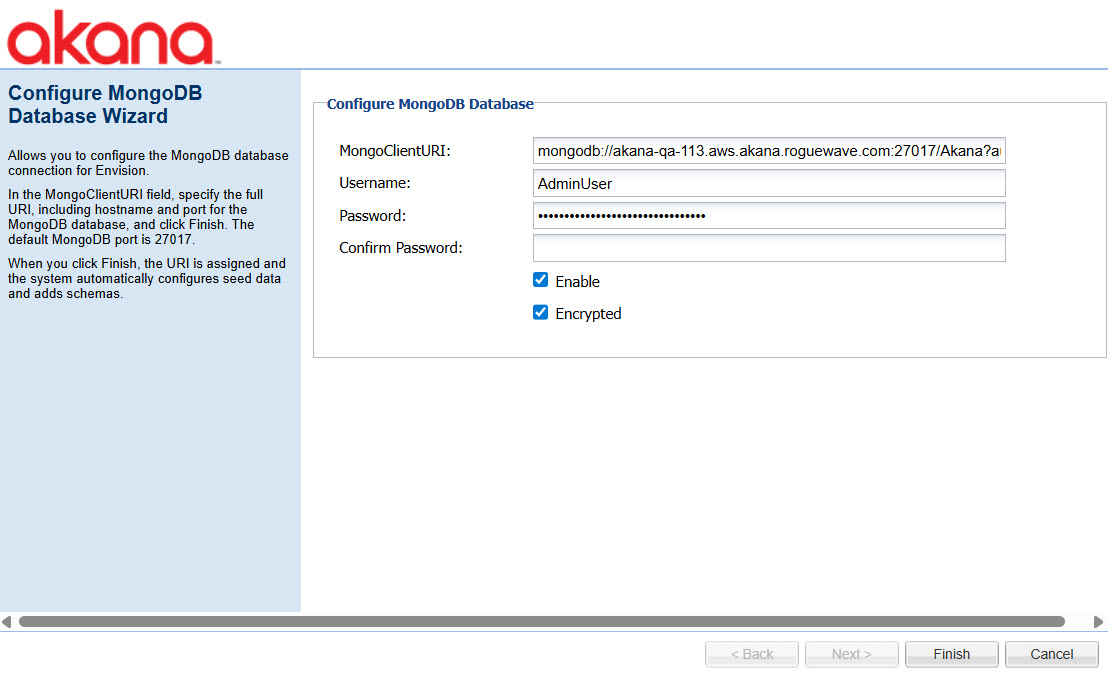Click the empty Confirm Password field
Viewport: 1118px width, 676px height.
[x=768, y=248]
